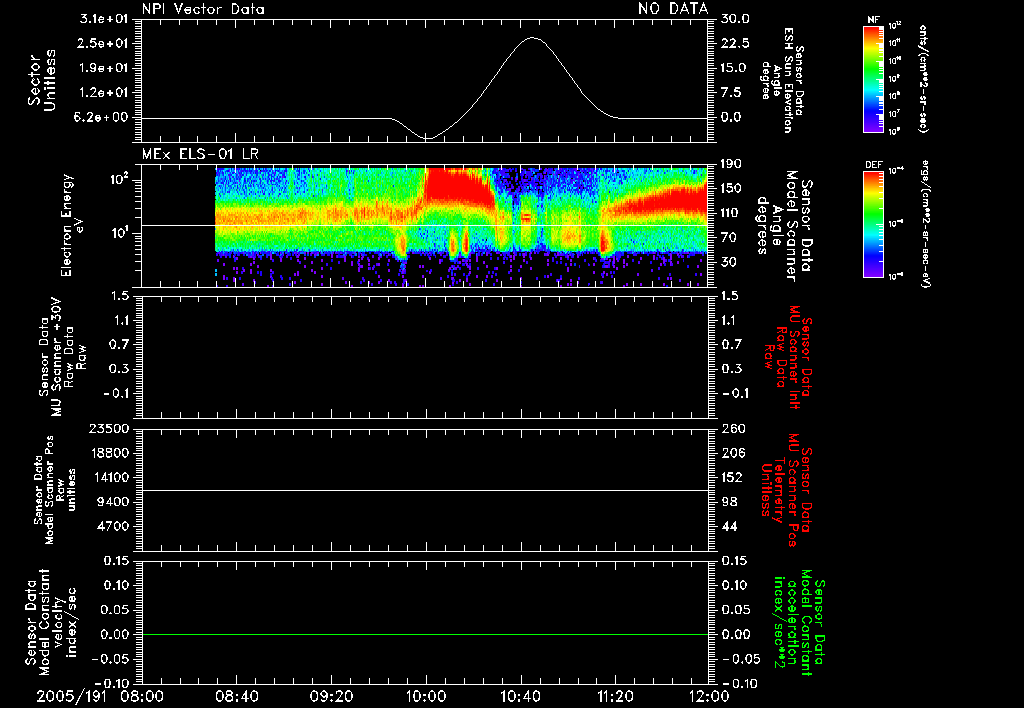Click the '08:40' time axis label
This screenshot has width=1024, height=708.
237,696
